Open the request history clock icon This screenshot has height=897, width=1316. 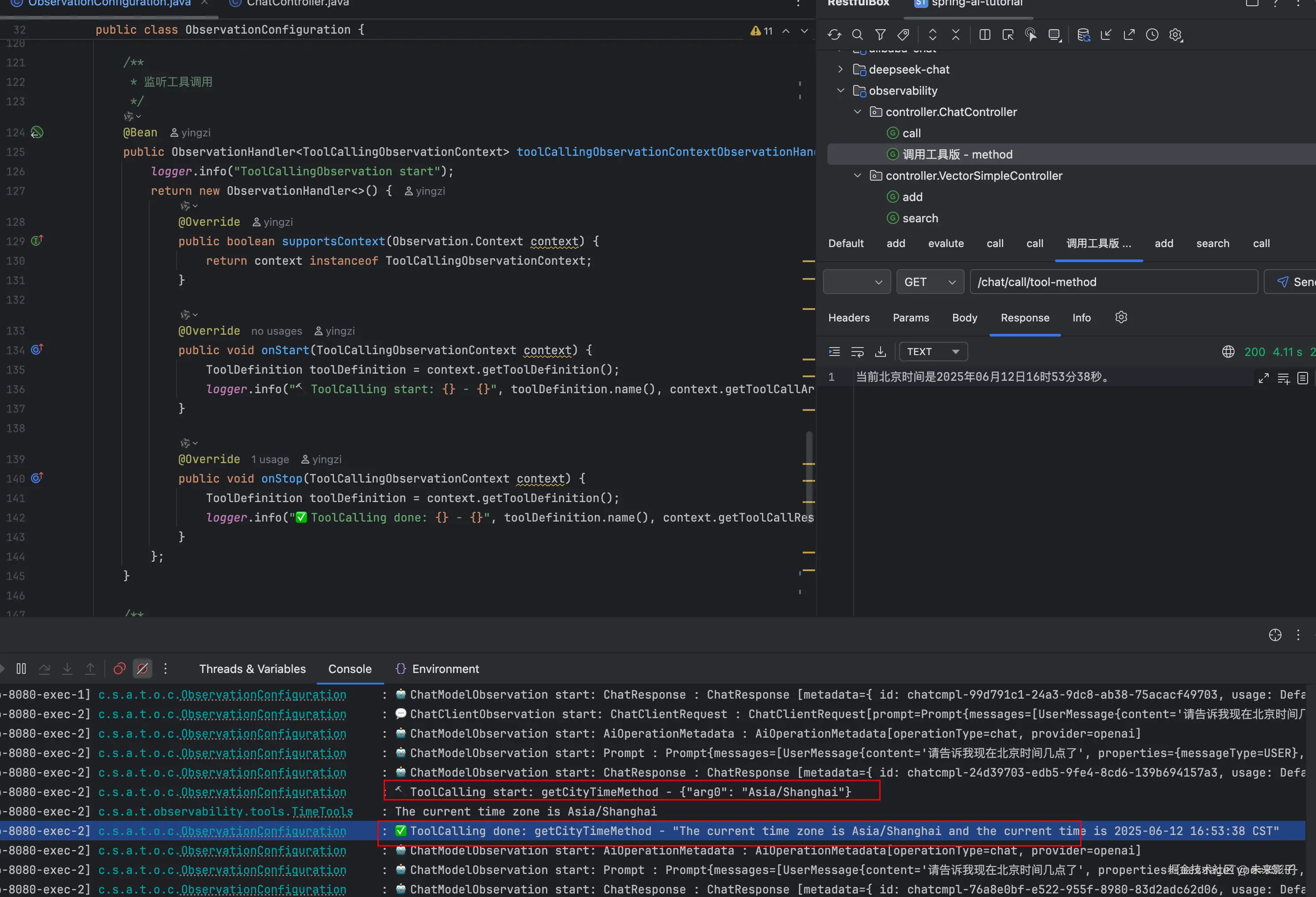pos(1152,35)
